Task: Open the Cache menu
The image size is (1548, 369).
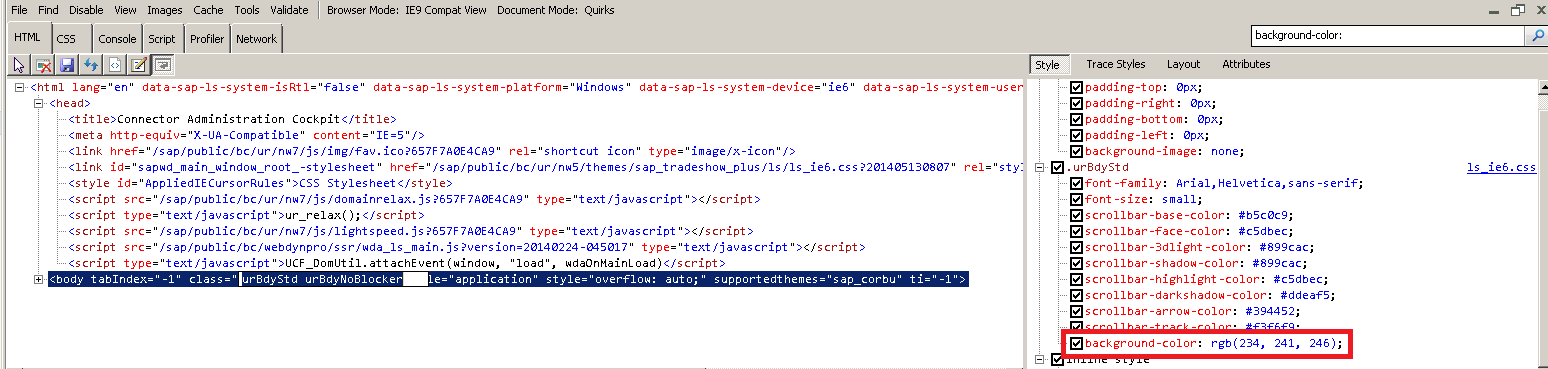Action: (209, 10)
